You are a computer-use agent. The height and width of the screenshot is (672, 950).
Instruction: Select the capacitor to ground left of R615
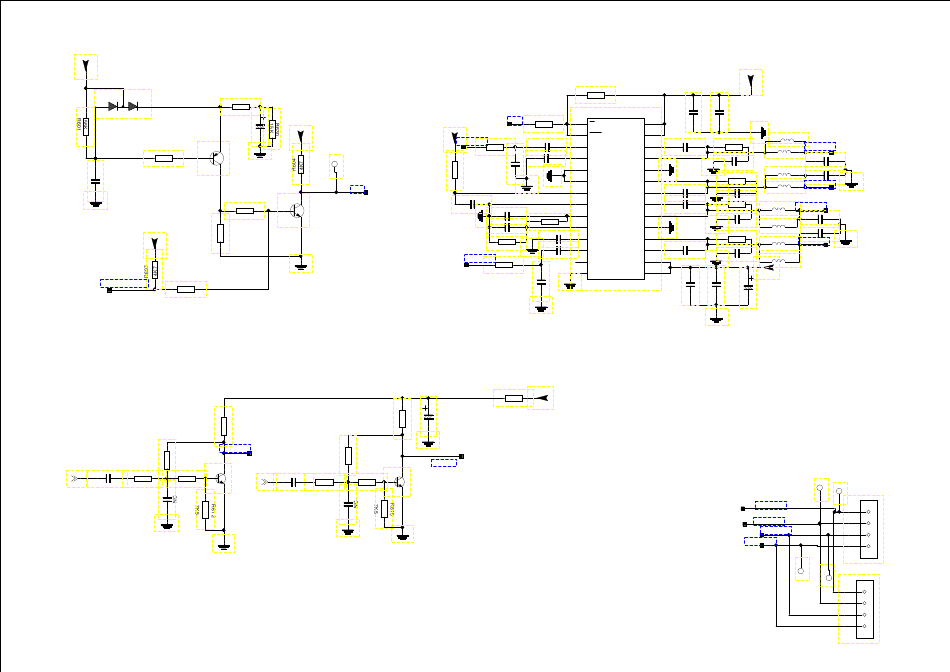[x=348, y=502]
